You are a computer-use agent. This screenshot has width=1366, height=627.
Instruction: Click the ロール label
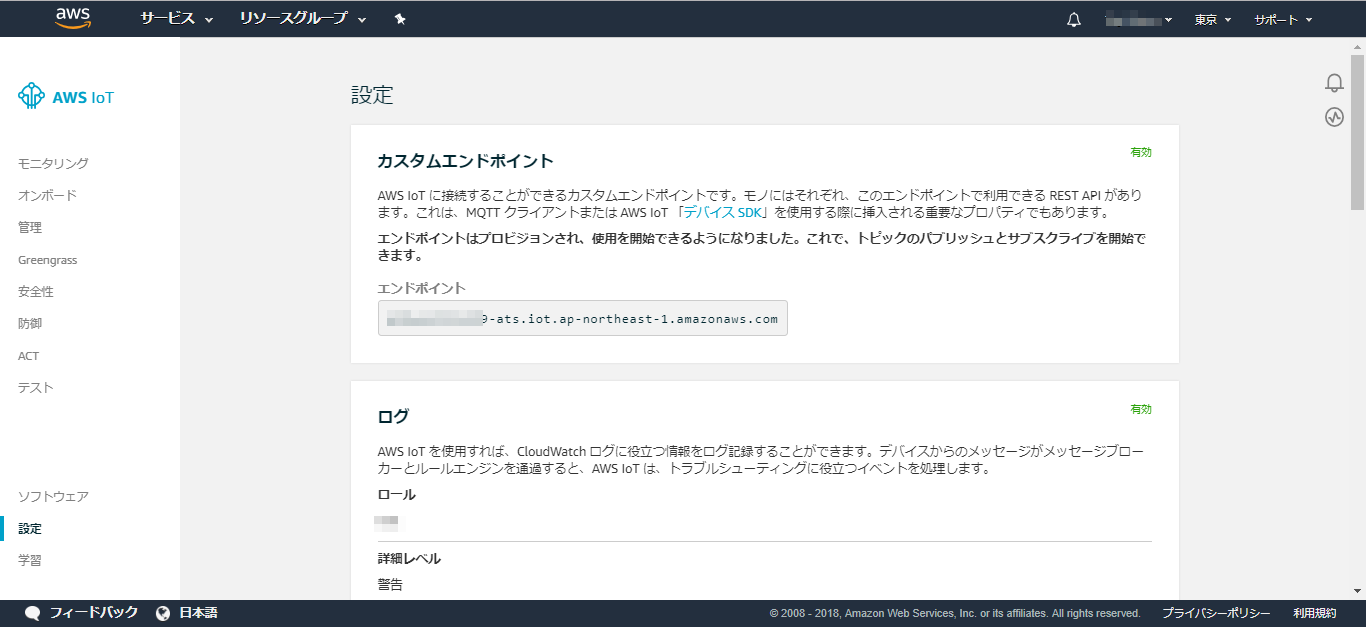(x=396, y=494)
